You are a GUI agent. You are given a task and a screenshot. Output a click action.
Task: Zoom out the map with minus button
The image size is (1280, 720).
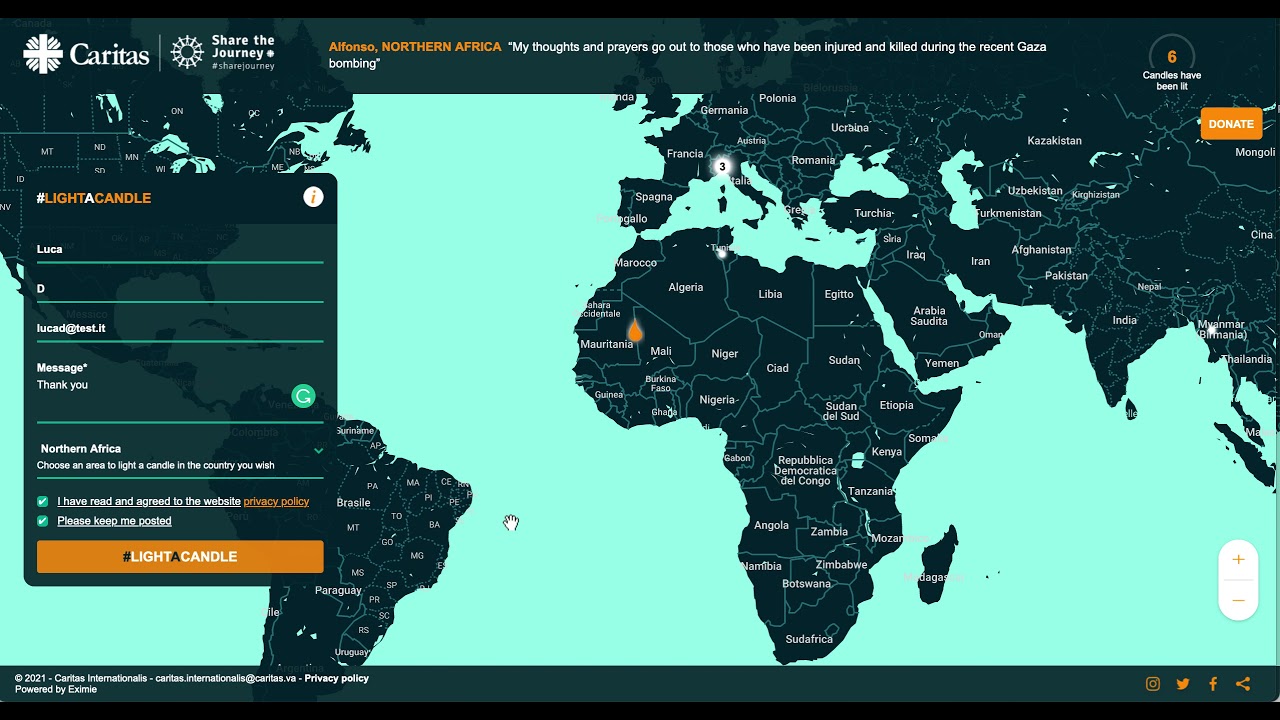1238,600
